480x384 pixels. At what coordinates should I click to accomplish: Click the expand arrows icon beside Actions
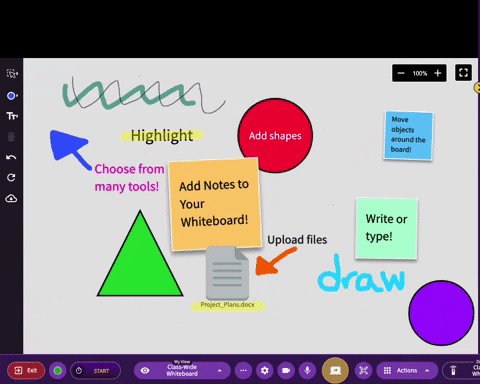click(363, 370)
